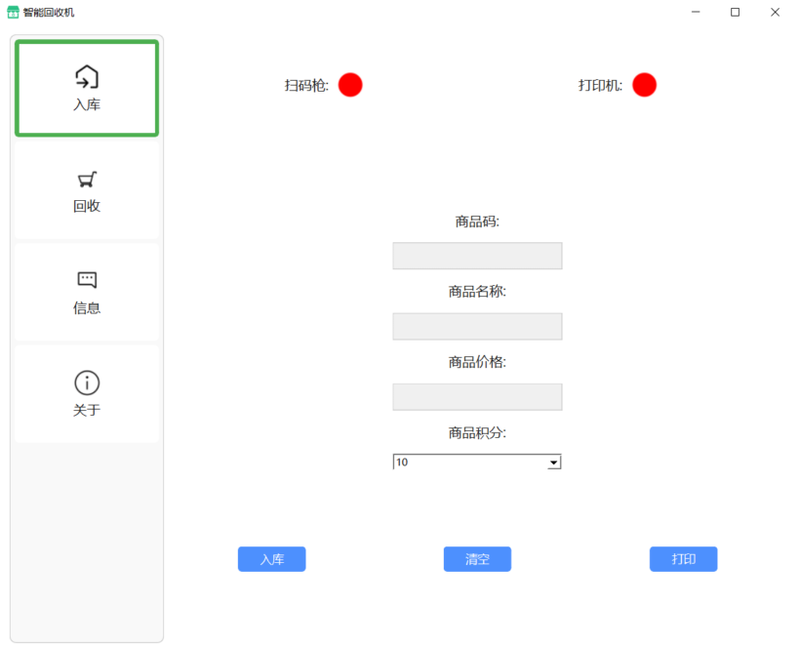This screenshot has height=645, width=800.
Task: Click the red 打印机 status indicator
Action: click(x=644, y=85)
